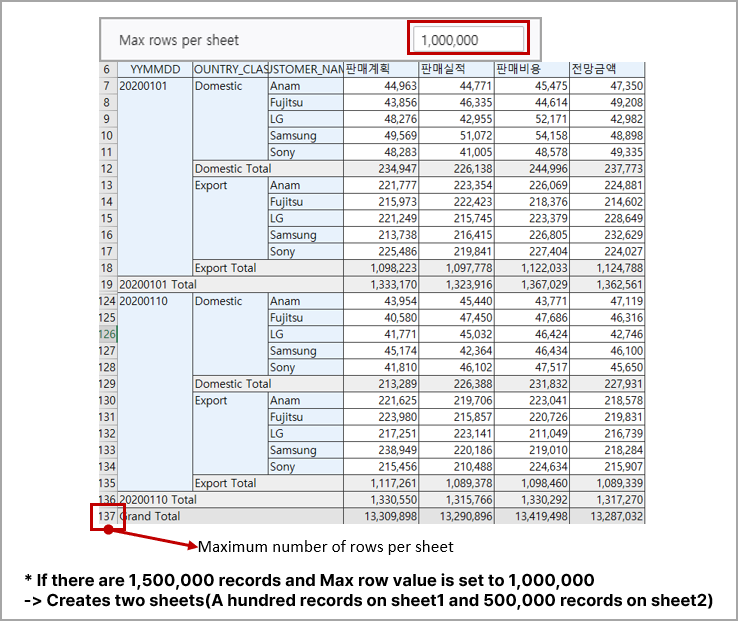Screen dimensions: 738x621
Task: Select the 판매계획 column header
Action: (x=381, y=70)
